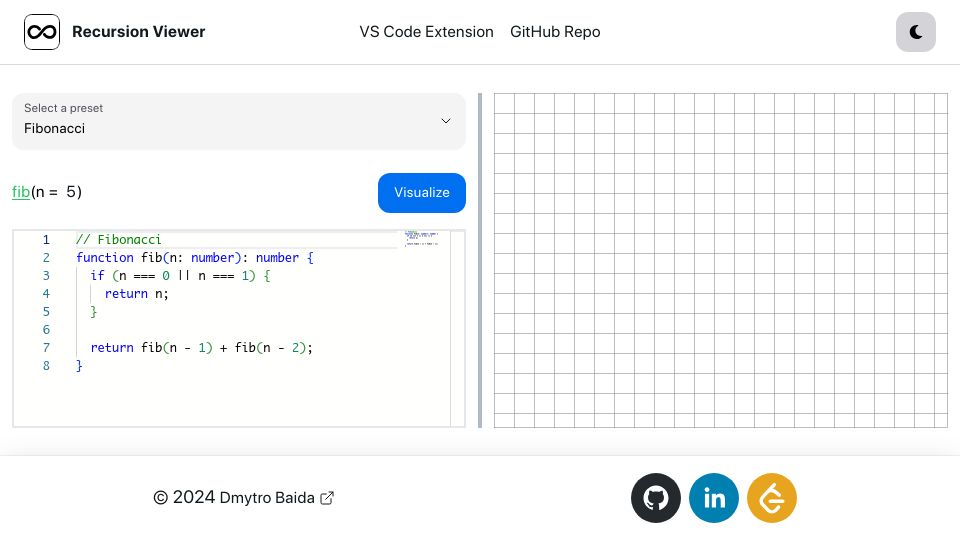Click the Visualize button
The width and height of the screenshot is (960, 540).
click(x=422, y=193)
